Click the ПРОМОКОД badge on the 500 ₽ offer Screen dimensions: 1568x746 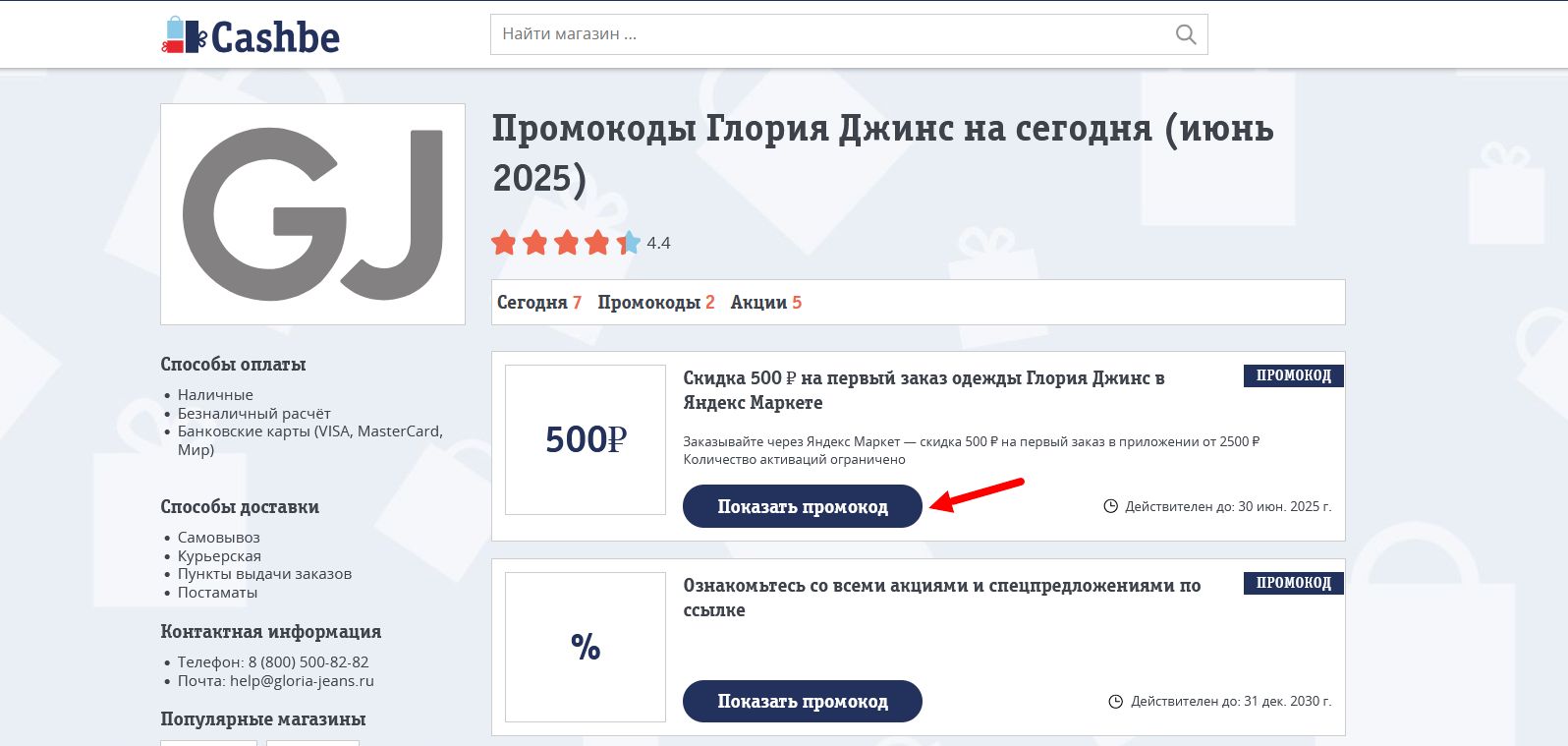point(1293,375)
